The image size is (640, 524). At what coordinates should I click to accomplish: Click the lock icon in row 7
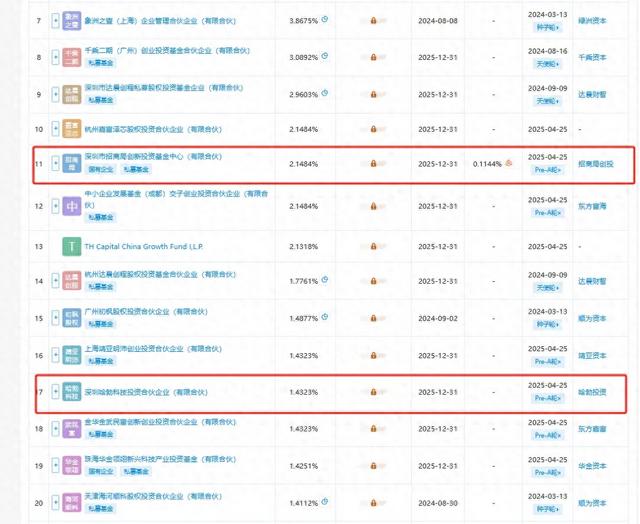pyautogui.click(x=373, y=20)
